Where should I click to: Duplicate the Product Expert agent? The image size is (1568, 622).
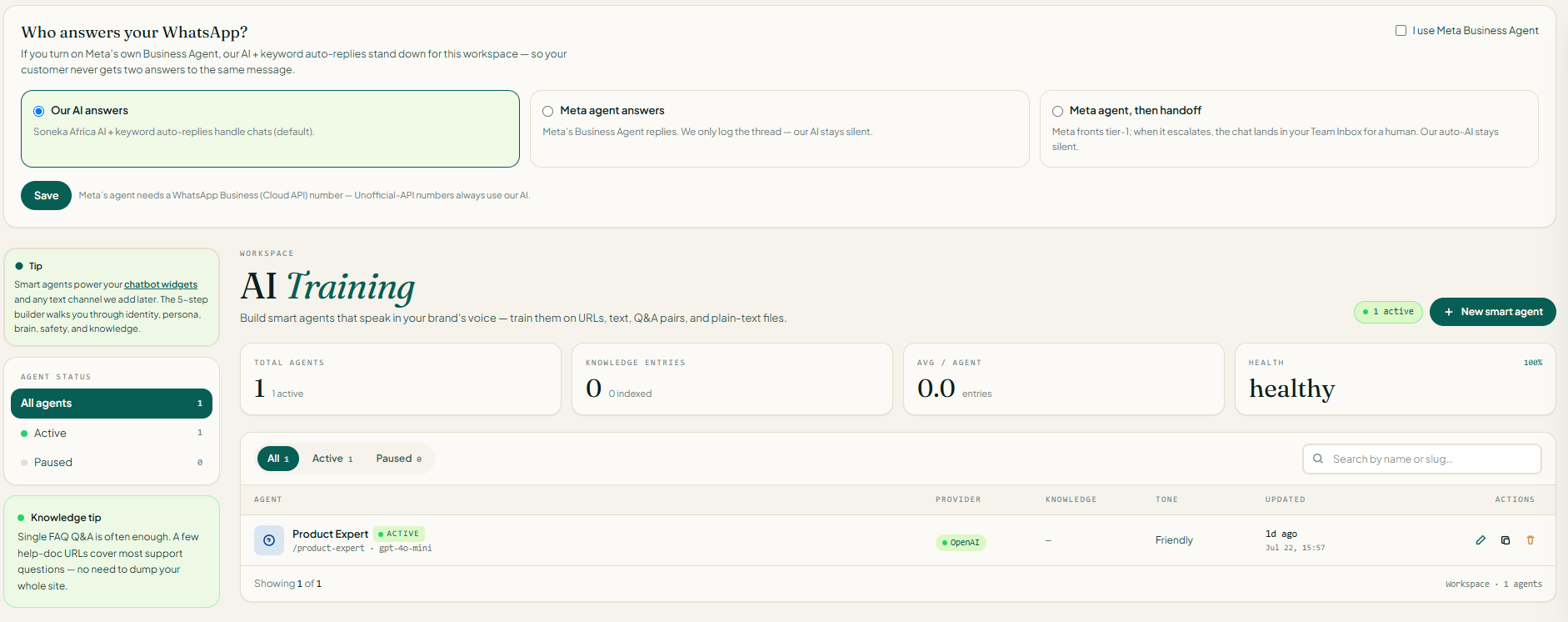[x=1506, y=540]
